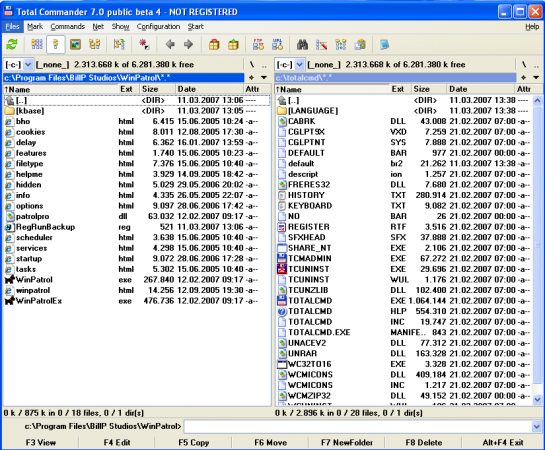Click the F5 Copy button
This screenshot has width=545, height=450.
coord(194,442)
